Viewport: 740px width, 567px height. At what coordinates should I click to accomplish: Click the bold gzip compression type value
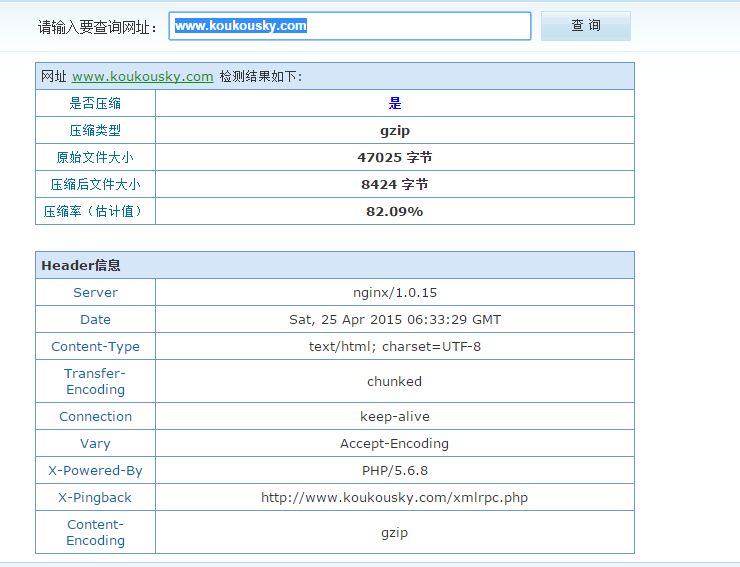pos(395,131)
